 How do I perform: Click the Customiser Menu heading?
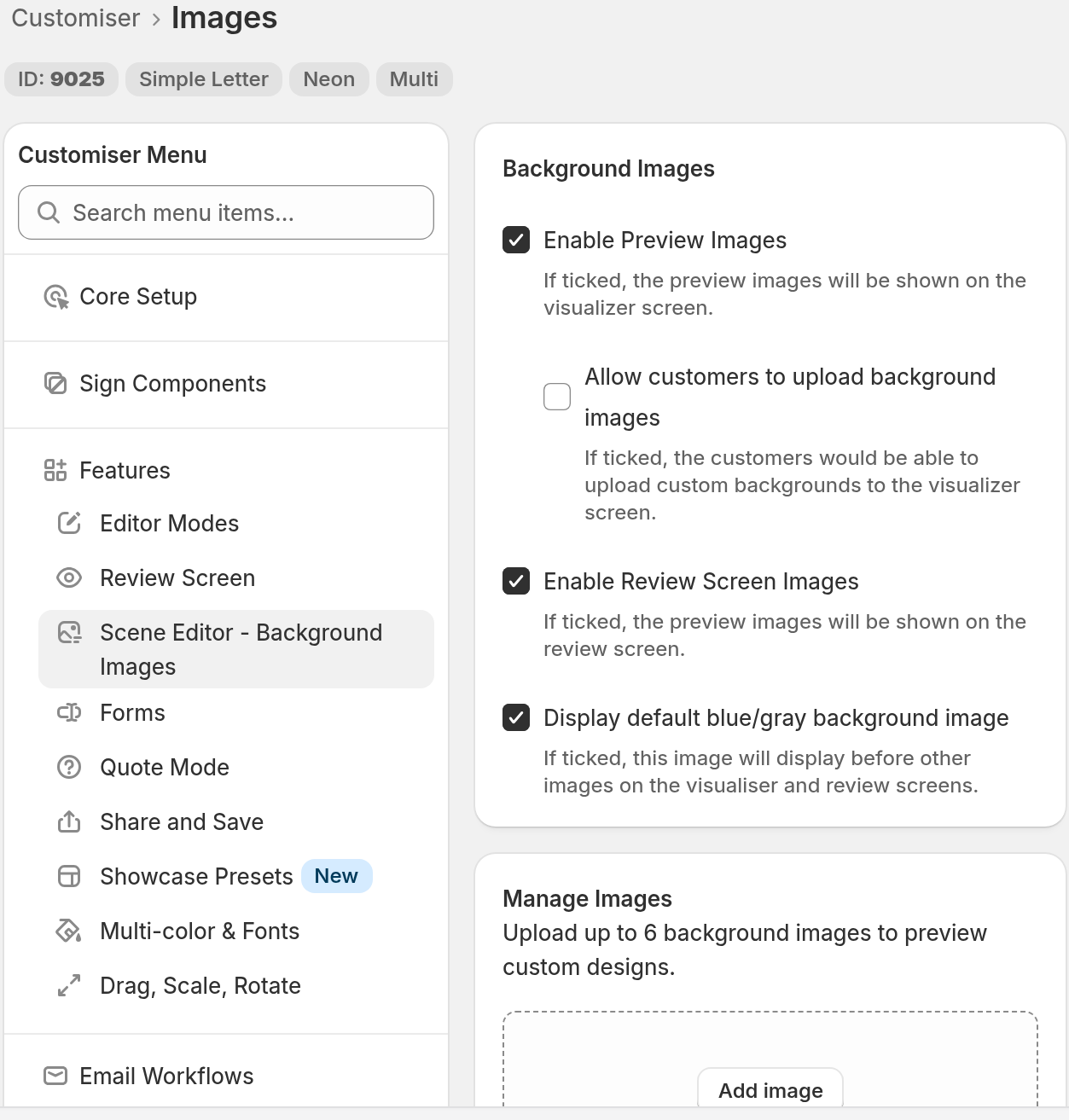point(113,155)
